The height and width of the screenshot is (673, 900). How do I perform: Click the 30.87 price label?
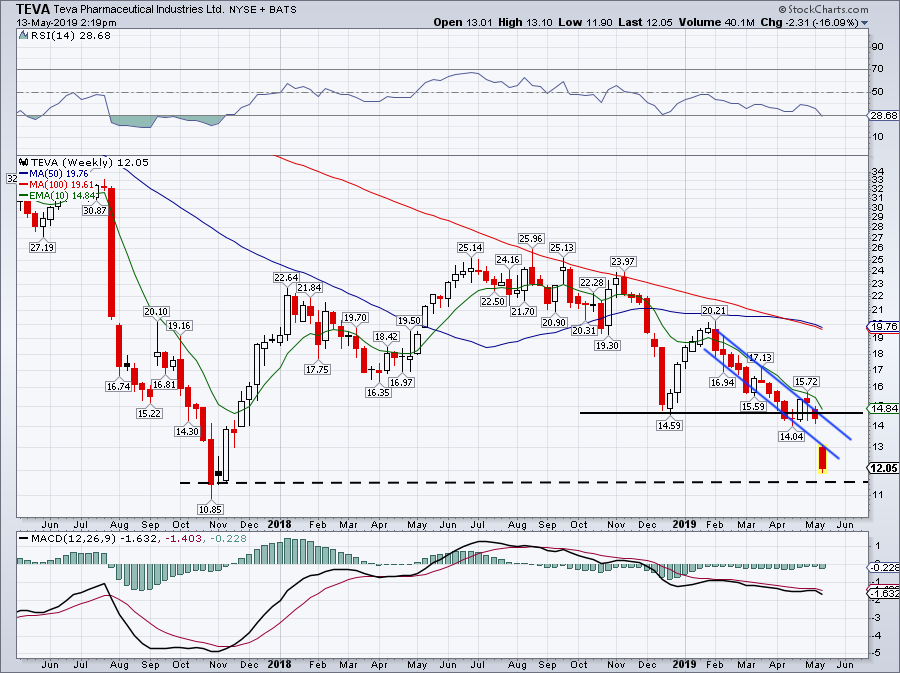[95, 211]
